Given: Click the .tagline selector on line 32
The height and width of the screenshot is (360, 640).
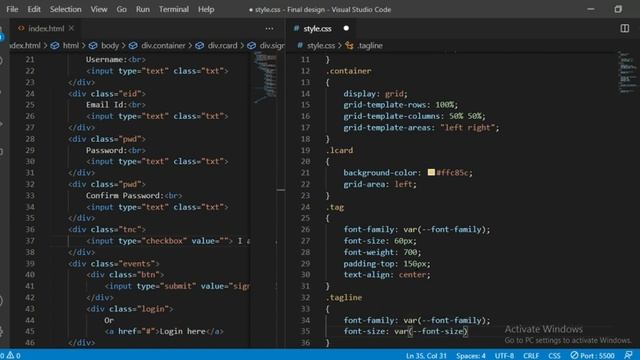Looking at the screenshot, I should click(344, 298).
